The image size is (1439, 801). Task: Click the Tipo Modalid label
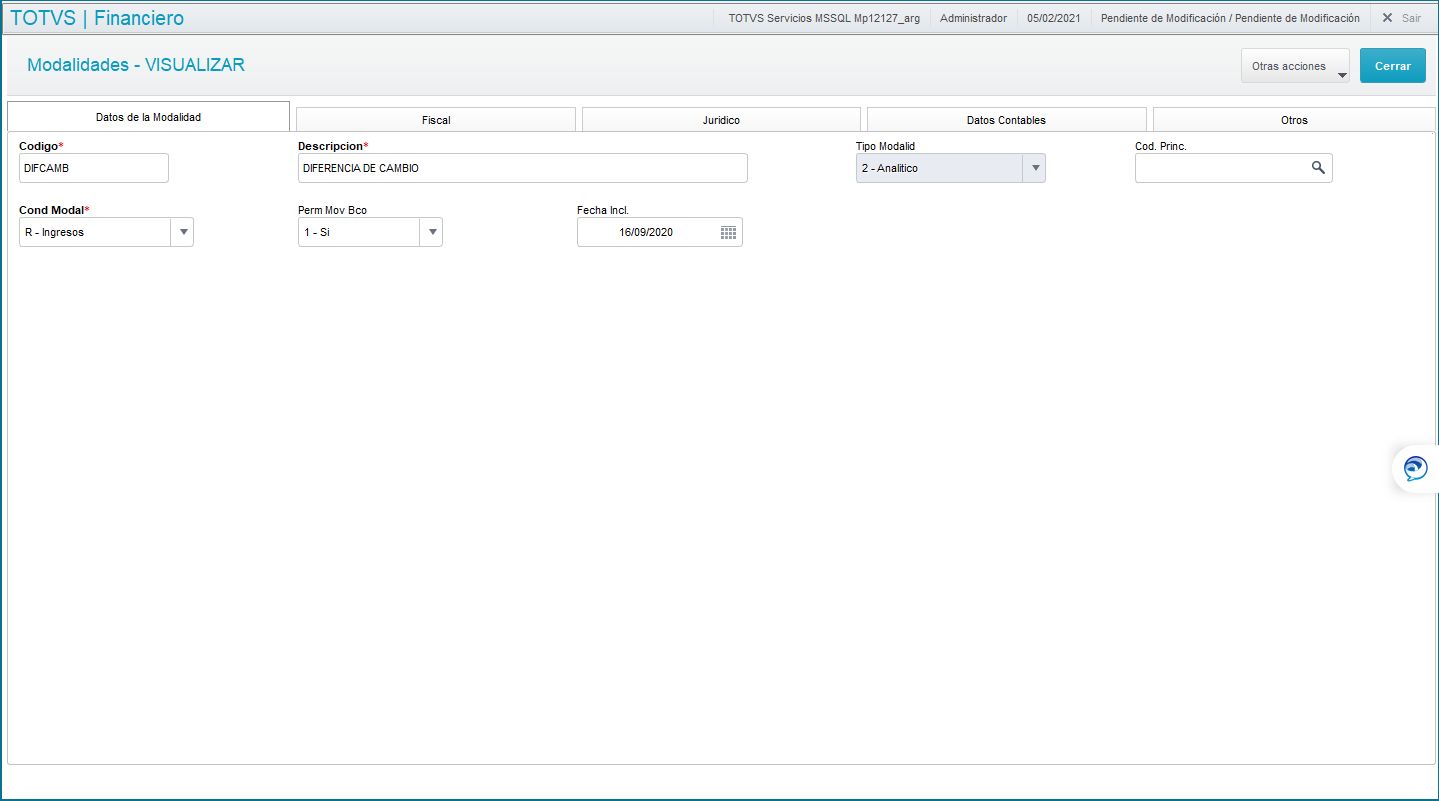pyautogui.click(x=885, y=146)
